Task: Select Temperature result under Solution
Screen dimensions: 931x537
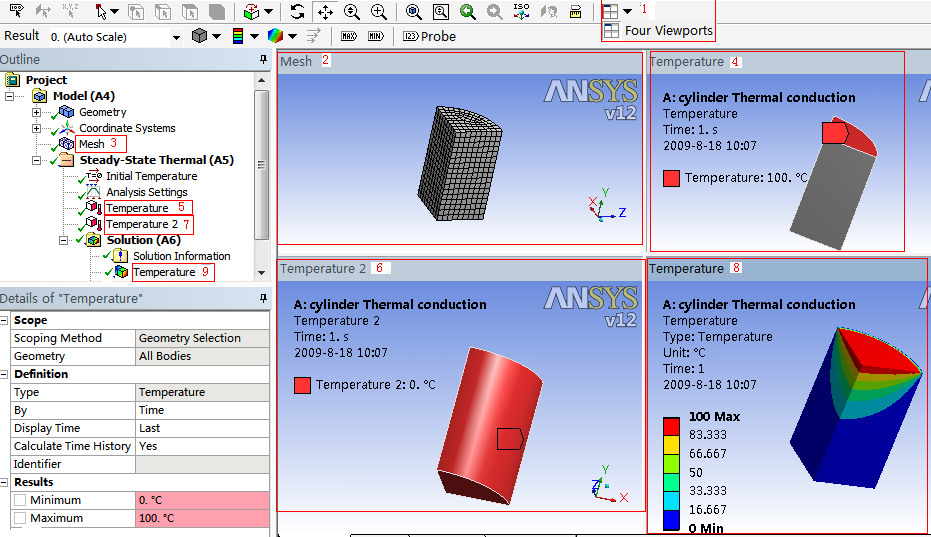Action: pos(164,272)
